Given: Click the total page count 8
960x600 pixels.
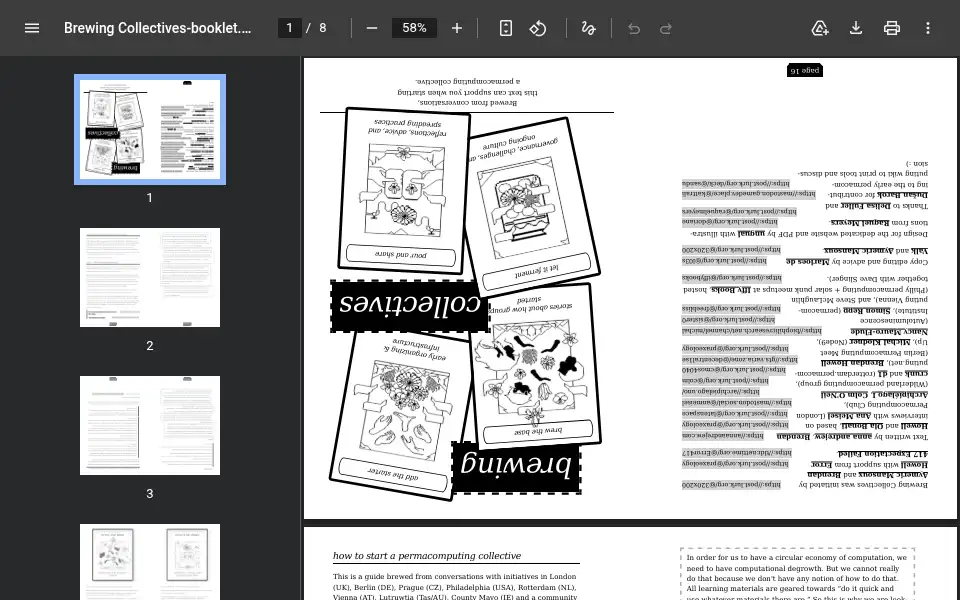Looking at the screenshot, I should [x=323, y=28].
